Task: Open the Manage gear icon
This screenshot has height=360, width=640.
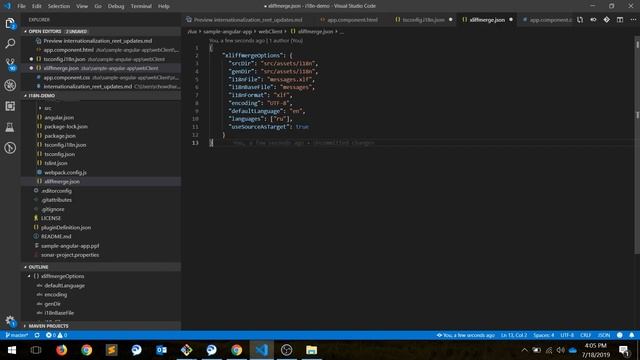Action: tap(10, 321)
